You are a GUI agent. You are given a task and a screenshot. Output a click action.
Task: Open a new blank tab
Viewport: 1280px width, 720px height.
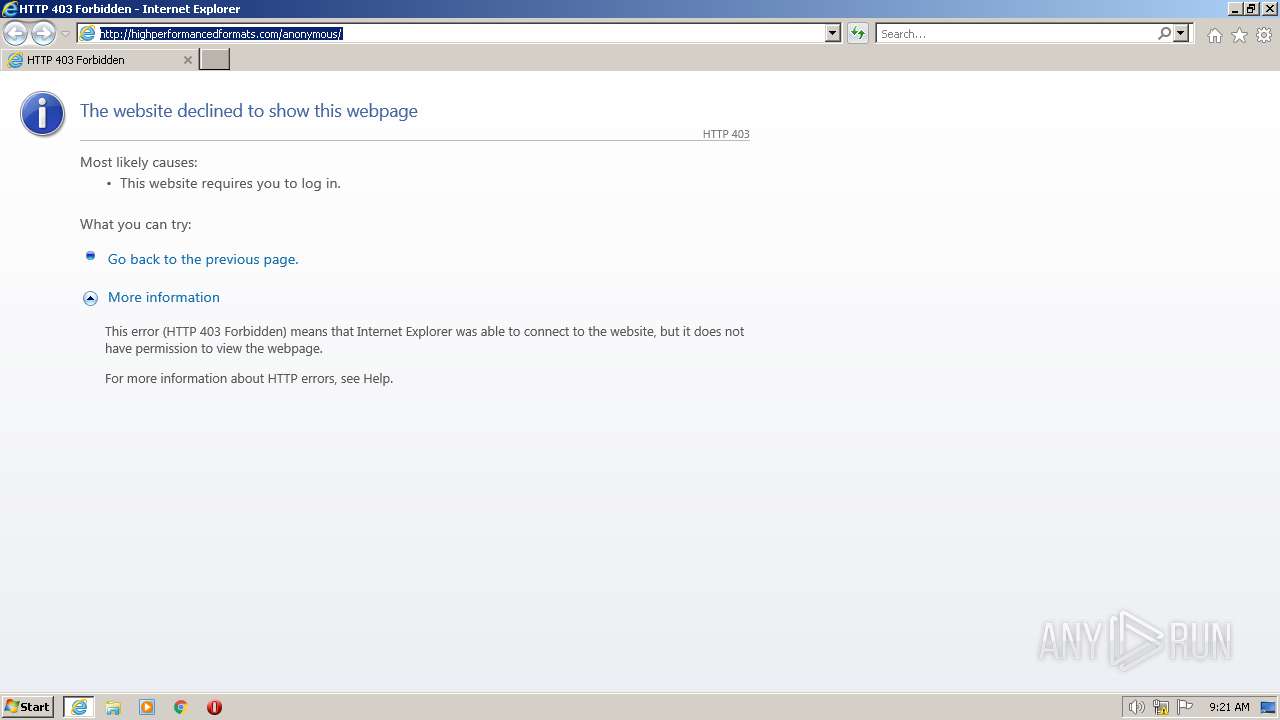click(x=215, y=60)
